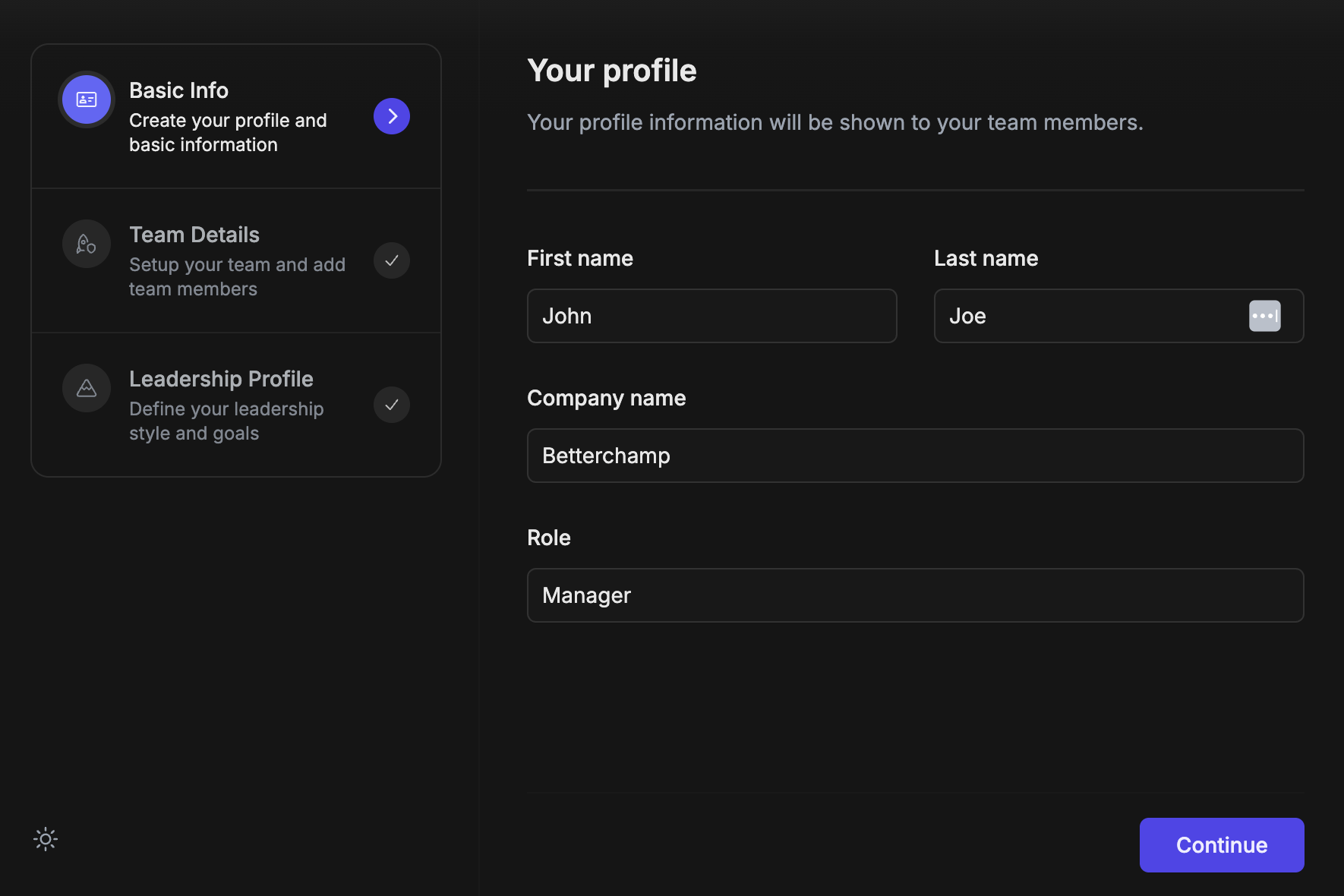Image resolution: width=1344 pixels, height=896 pixels.
Task: Focus the First name field containing John
Action: point(711,316)
